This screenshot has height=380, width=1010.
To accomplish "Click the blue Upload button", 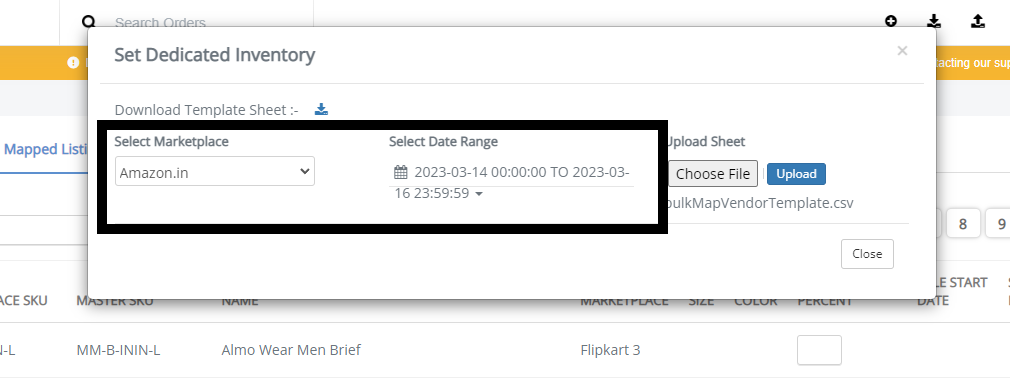I will coord(796,174).
